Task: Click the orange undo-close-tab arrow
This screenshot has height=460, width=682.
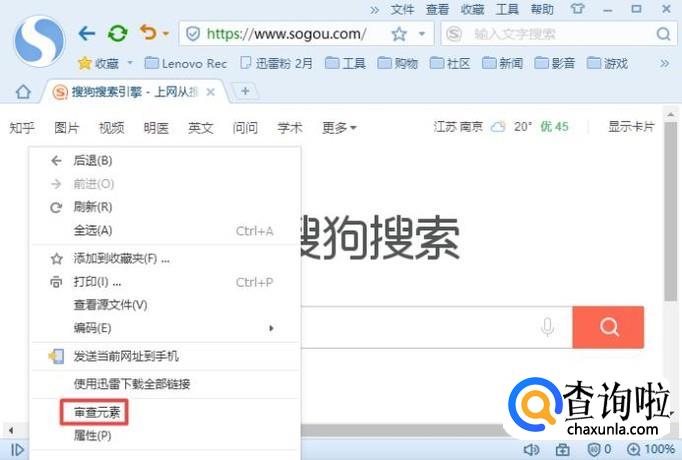Action: click(148, 33)
